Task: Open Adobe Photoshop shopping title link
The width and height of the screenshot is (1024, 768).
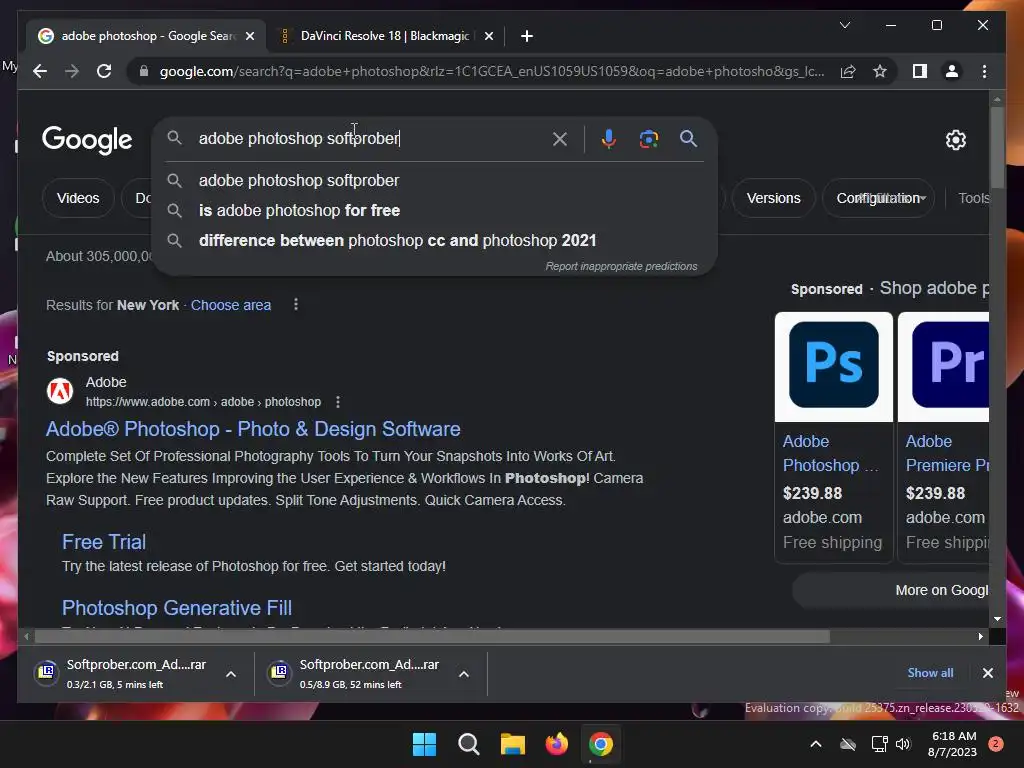Action: (x=830, y=453)
